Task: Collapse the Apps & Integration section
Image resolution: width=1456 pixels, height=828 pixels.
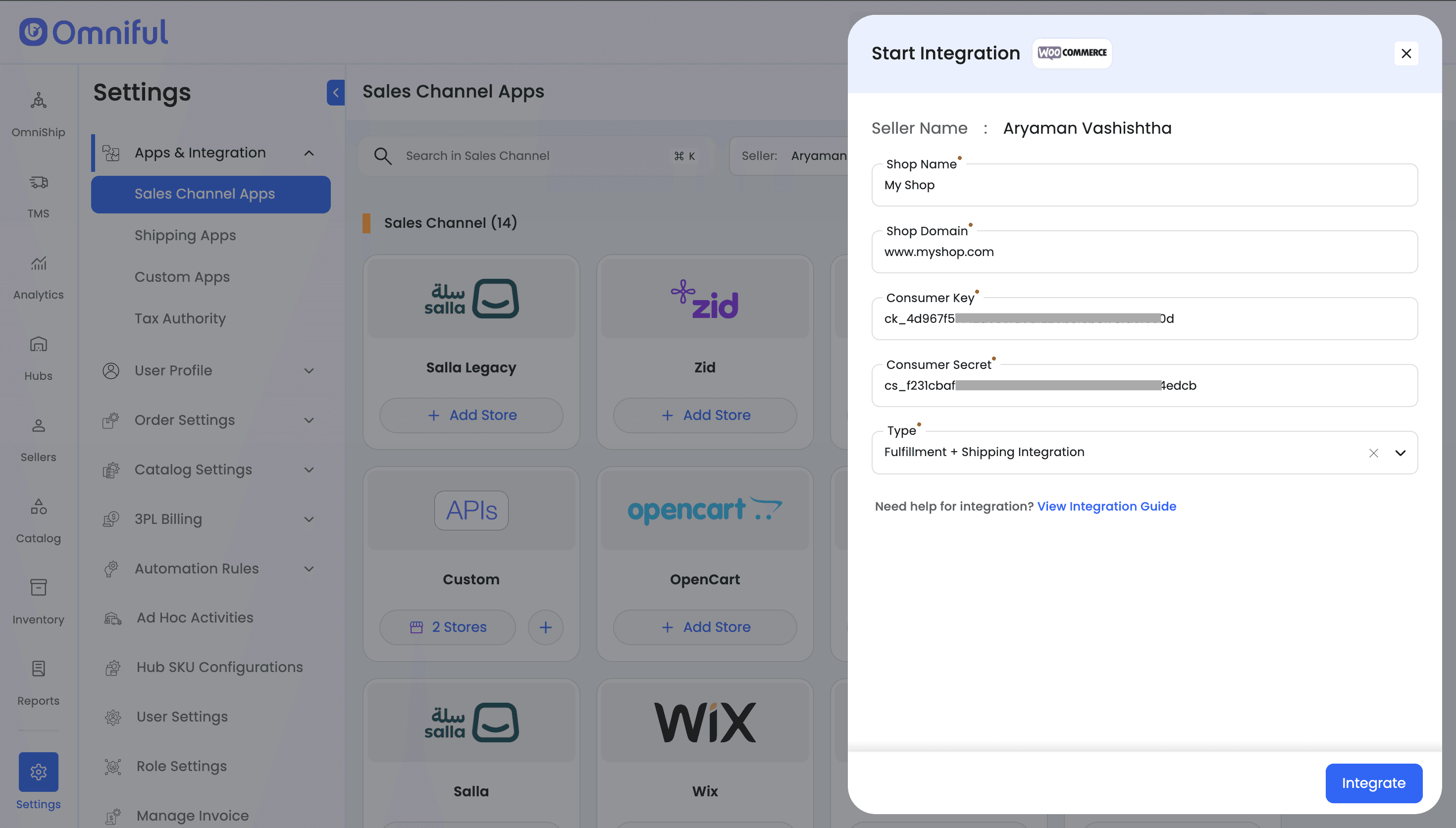Action: click(309, 153)
